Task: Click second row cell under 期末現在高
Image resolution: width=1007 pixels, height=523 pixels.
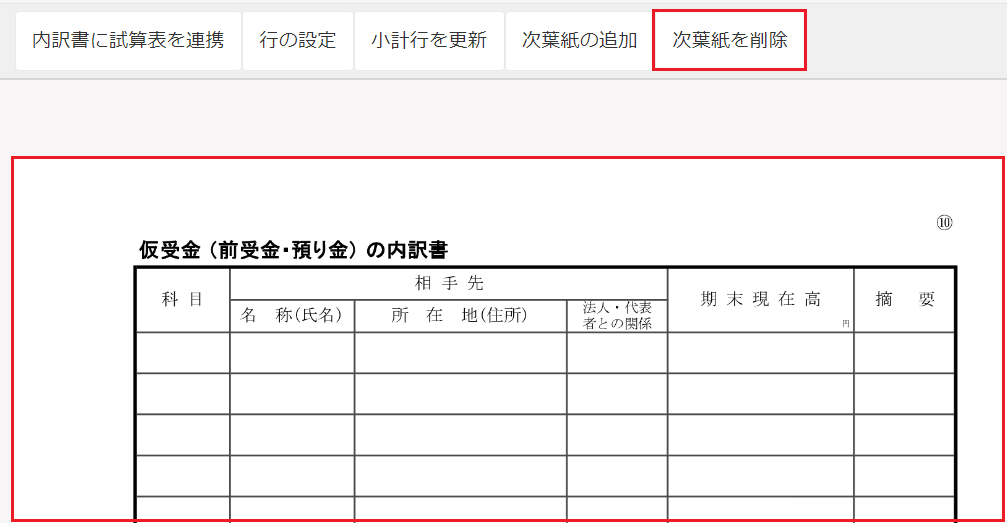Action: pyautogui.click(x=761, y=394)
